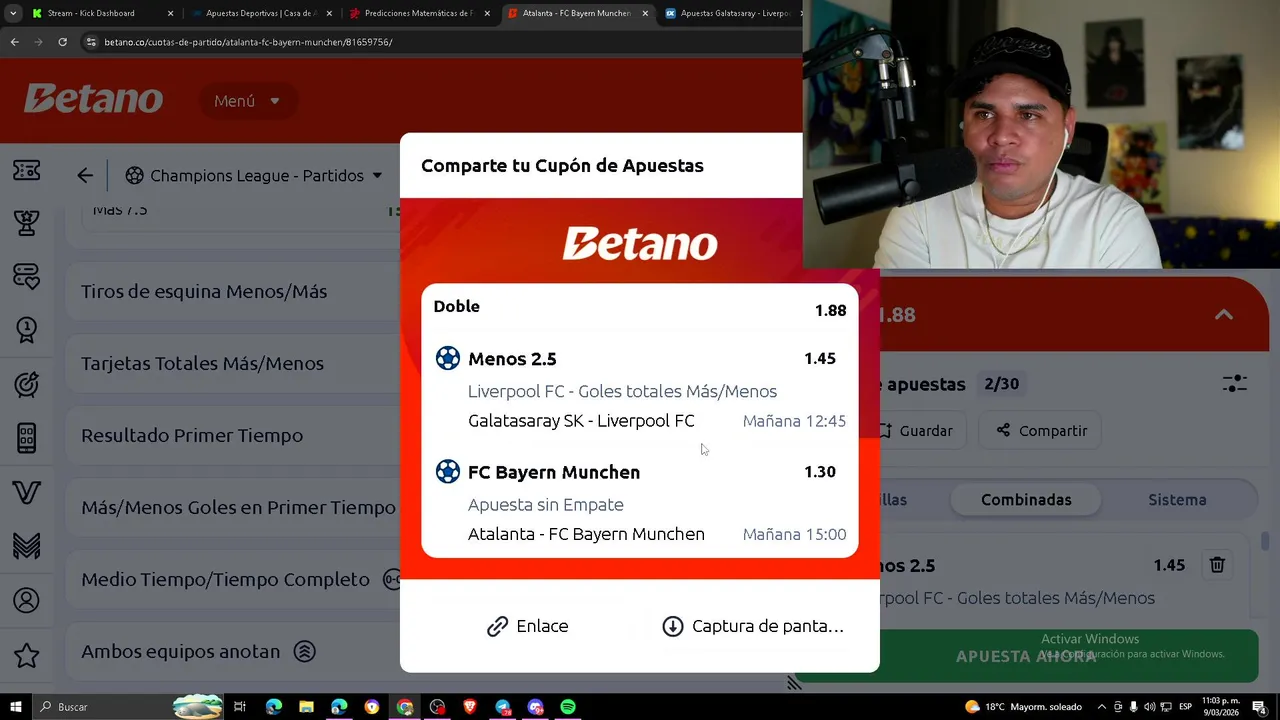Click the Betano logo in the header
The width and height of the screenshot is (1280, 720).
(x=93, y=99)
